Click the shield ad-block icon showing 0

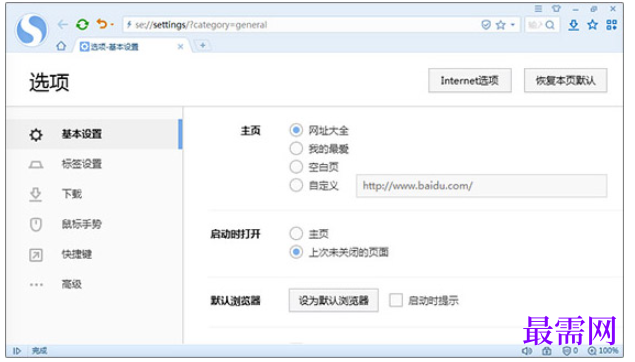point(569,351)
